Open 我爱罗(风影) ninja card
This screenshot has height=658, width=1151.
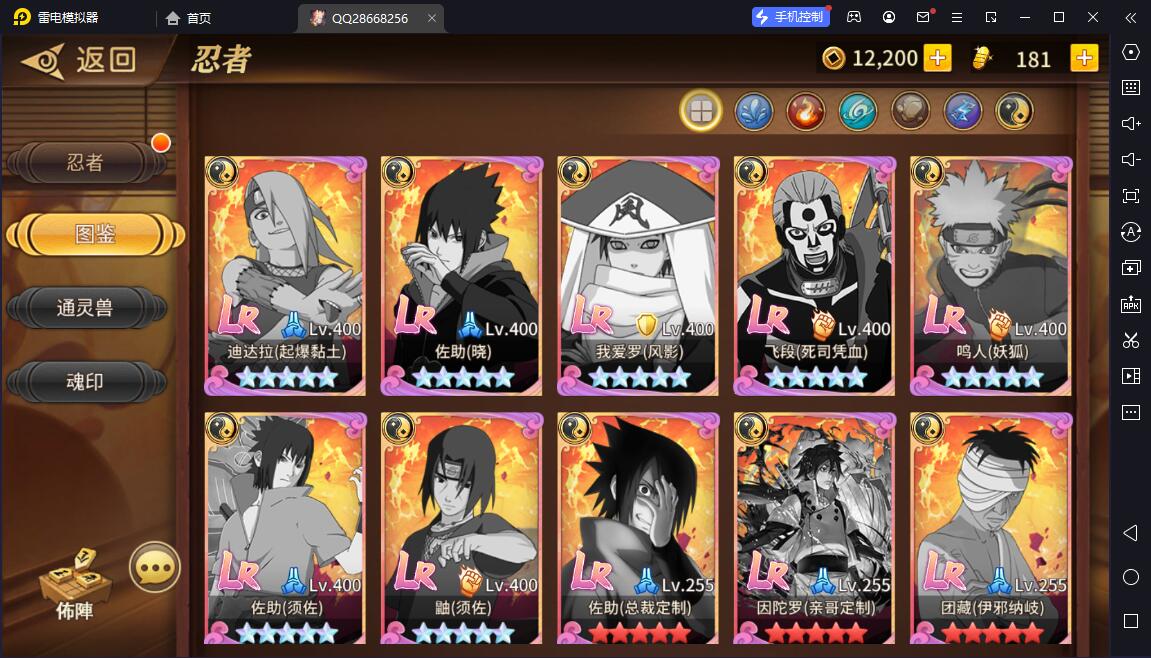pos(639,275)
